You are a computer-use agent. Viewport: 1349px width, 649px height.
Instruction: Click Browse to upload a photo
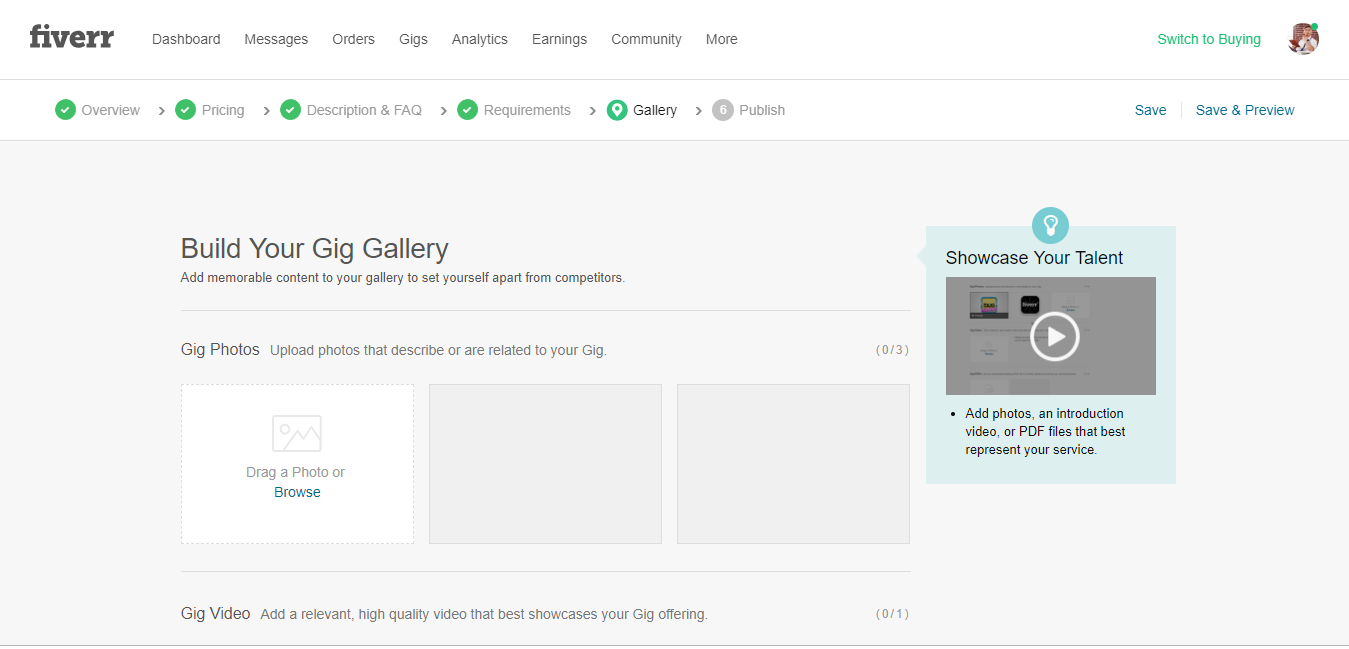297,492
